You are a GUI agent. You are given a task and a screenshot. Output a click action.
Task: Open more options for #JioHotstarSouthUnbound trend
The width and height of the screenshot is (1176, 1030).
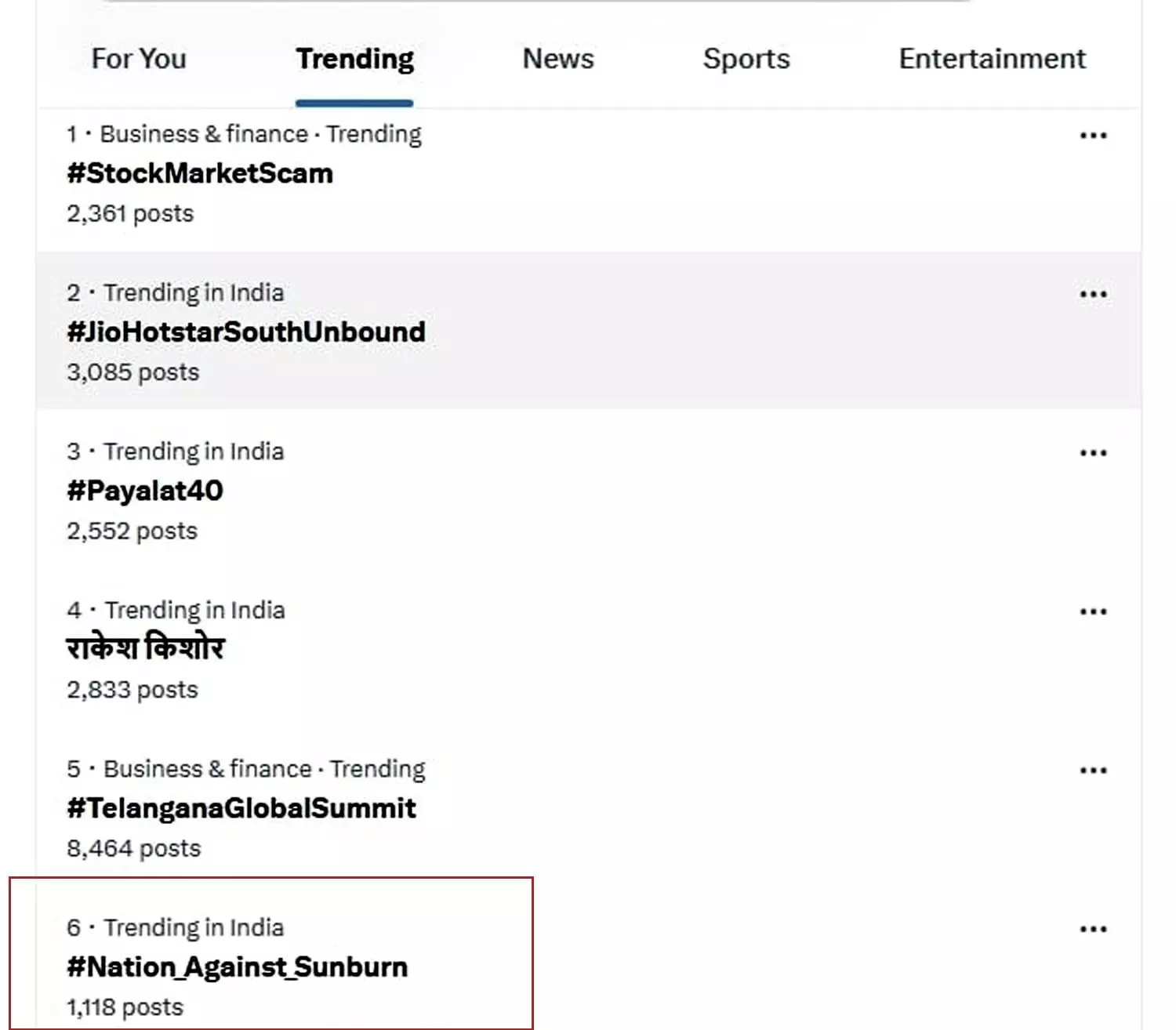tap(1093, 295)
